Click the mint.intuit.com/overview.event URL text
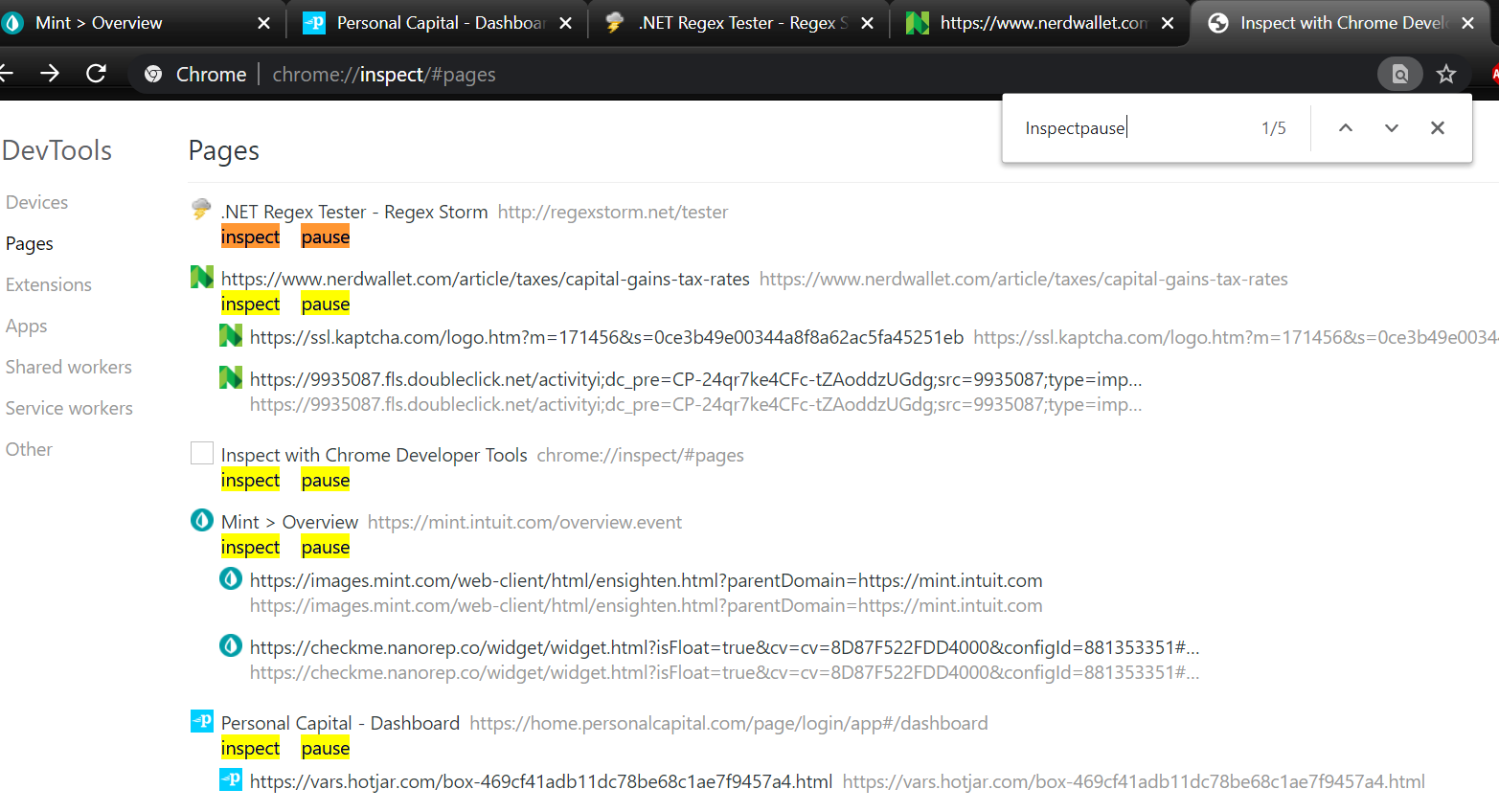Screen dimensions: 1499x812 [x=525, y=522]
